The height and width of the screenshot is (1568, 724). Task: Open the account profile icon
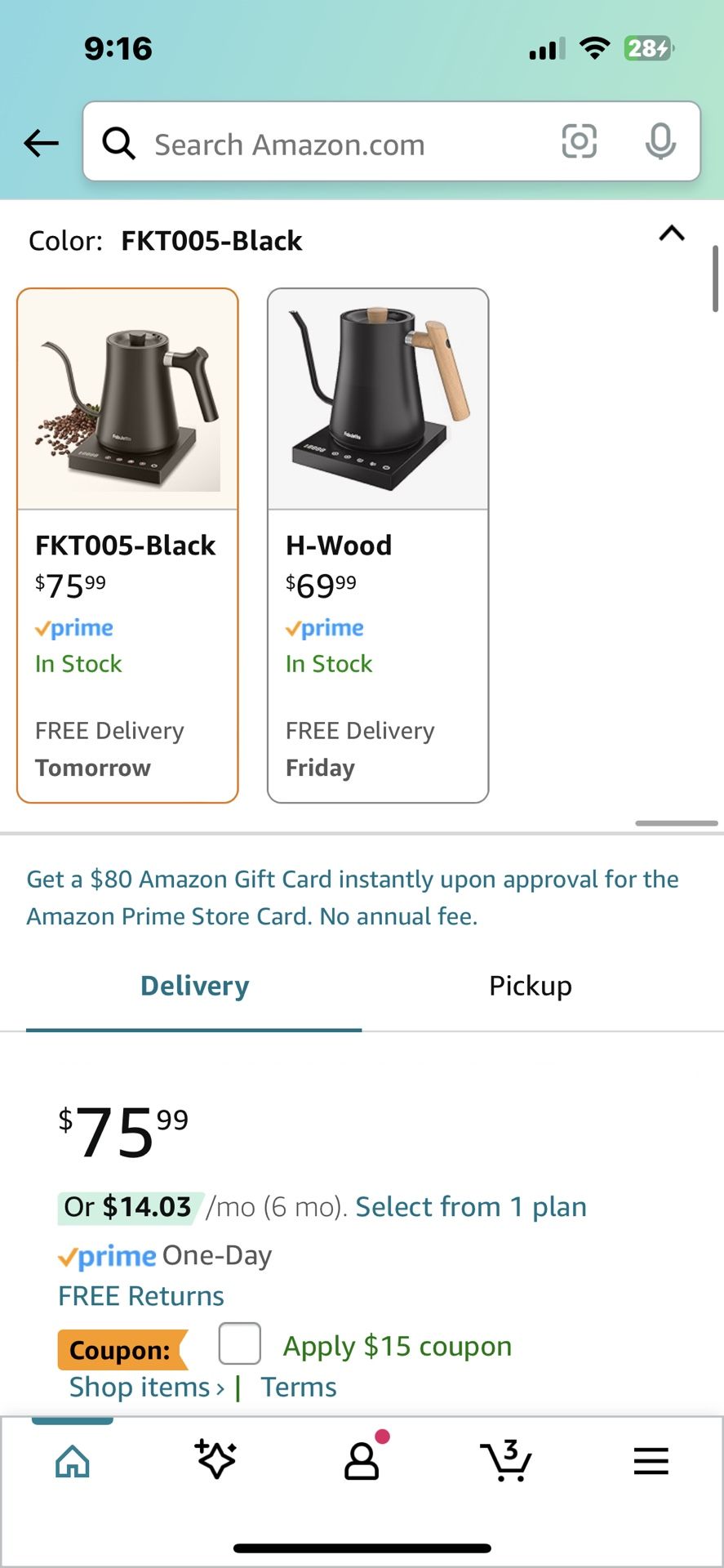(362, 1460)
